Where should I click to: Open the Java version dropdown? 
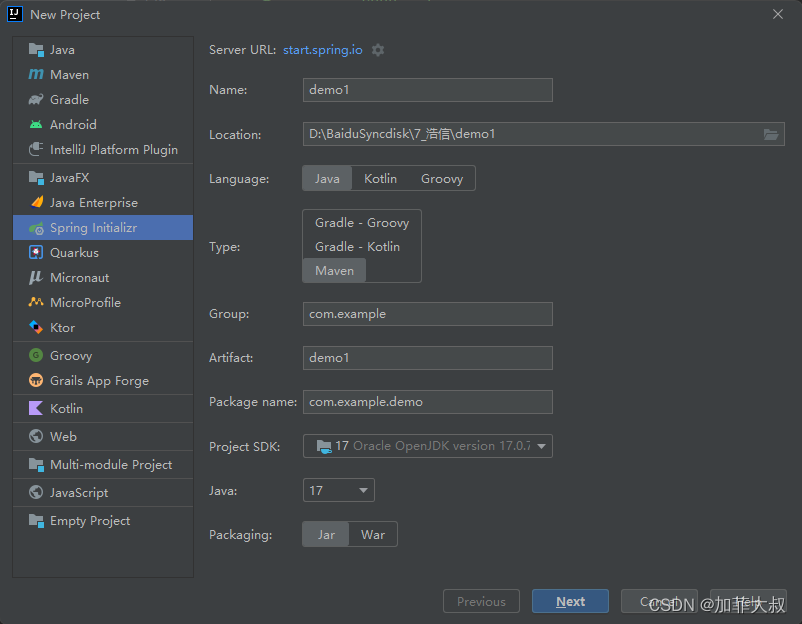point(339,491)
